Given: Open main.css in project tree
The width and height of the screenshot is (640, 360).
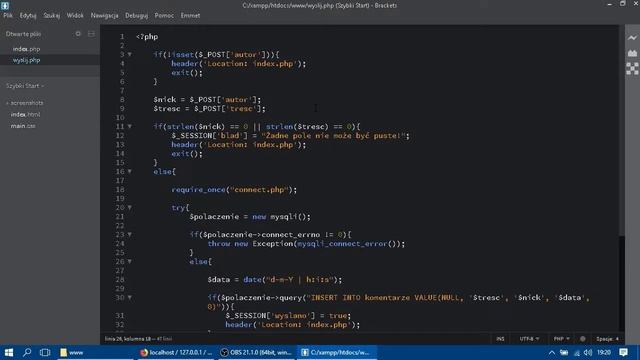Looking at the screenshot, I should 23,126.
